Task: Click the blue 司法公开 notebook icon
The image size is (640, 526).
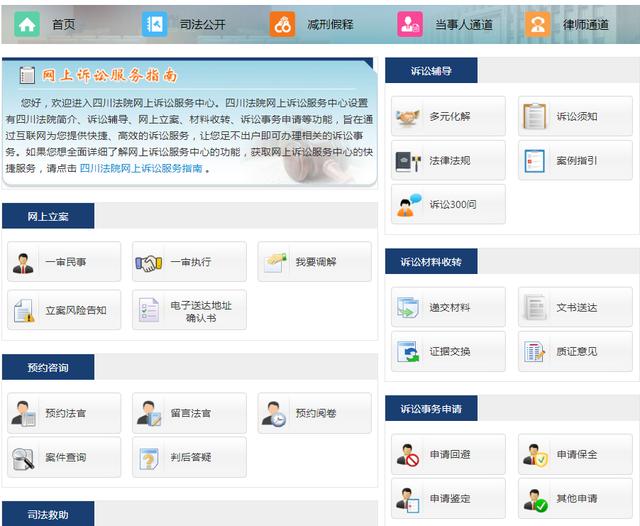Action: pos(154,24)
